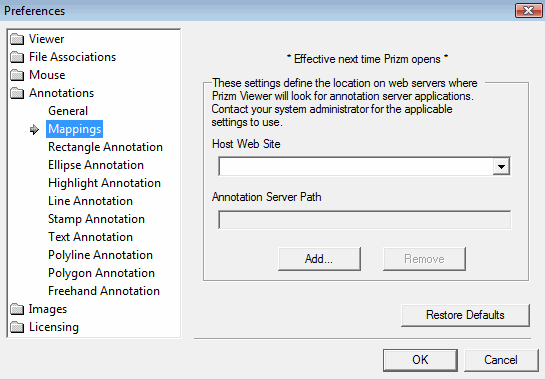Click the Viewer folder icon
The width and height of the screenshot is (545, 380).
pos(17,39)
